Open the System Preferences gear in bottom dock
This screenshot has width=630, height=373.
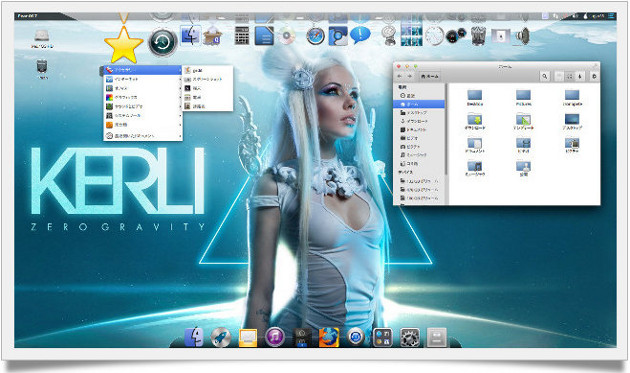click(x=410, y=337)
